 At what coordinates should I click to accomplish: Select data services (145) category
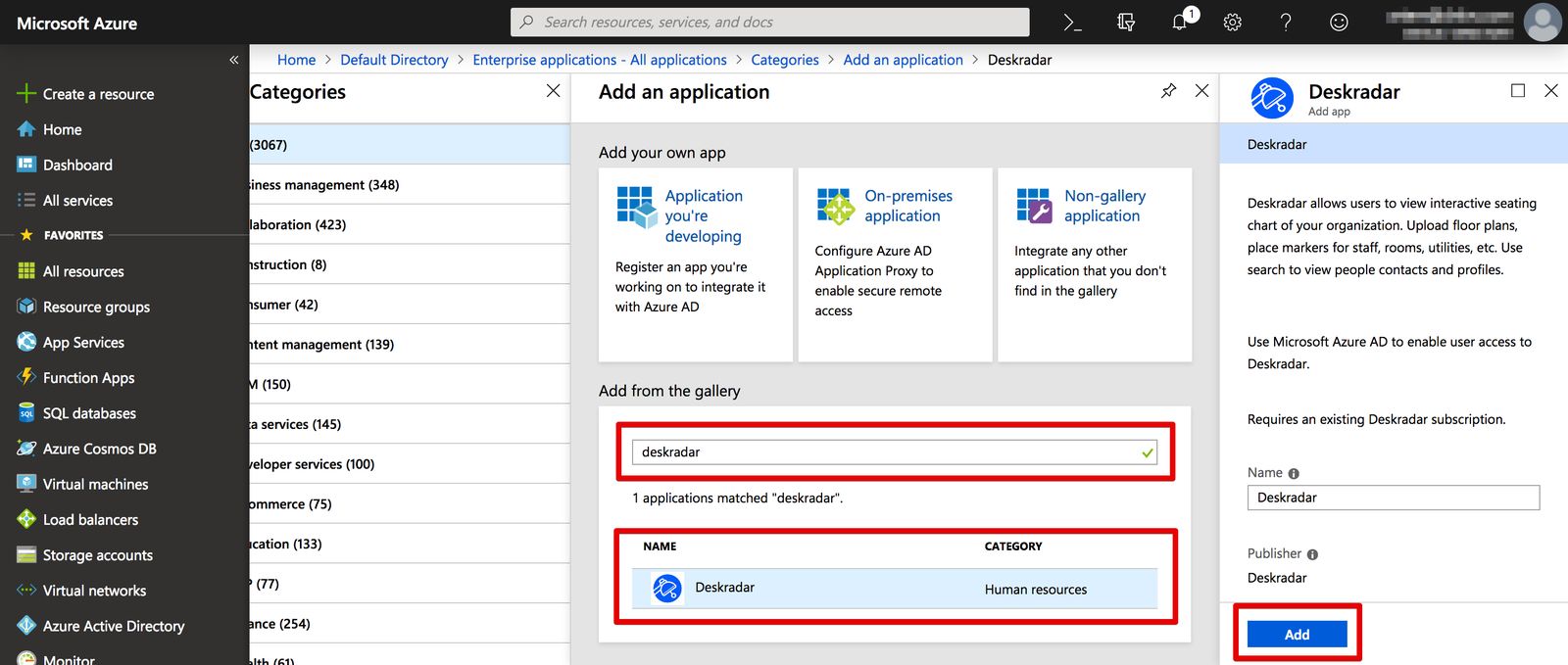pos(410,424)
